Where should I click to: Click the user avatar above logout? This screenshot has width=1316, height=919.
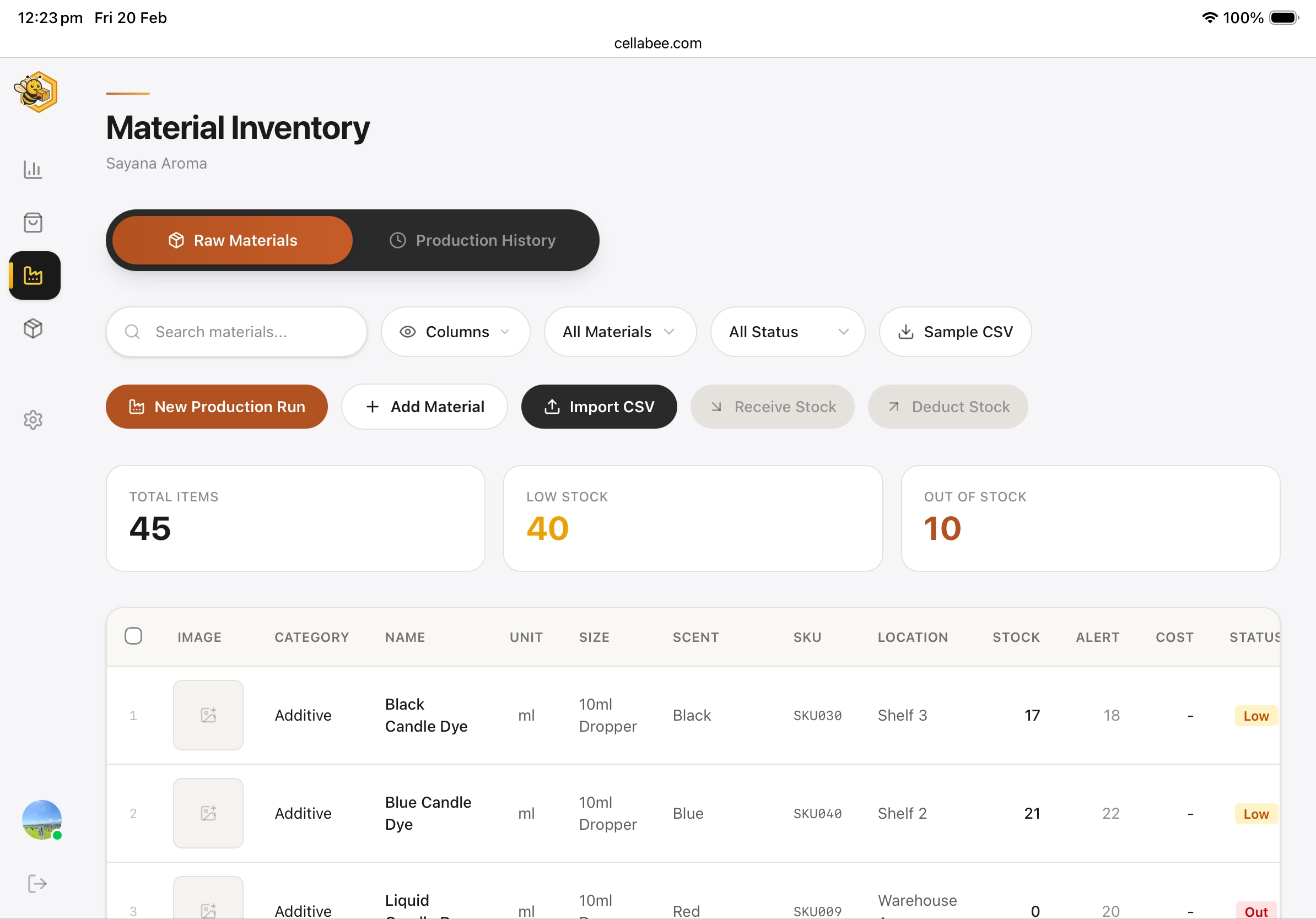coord(41,820)
